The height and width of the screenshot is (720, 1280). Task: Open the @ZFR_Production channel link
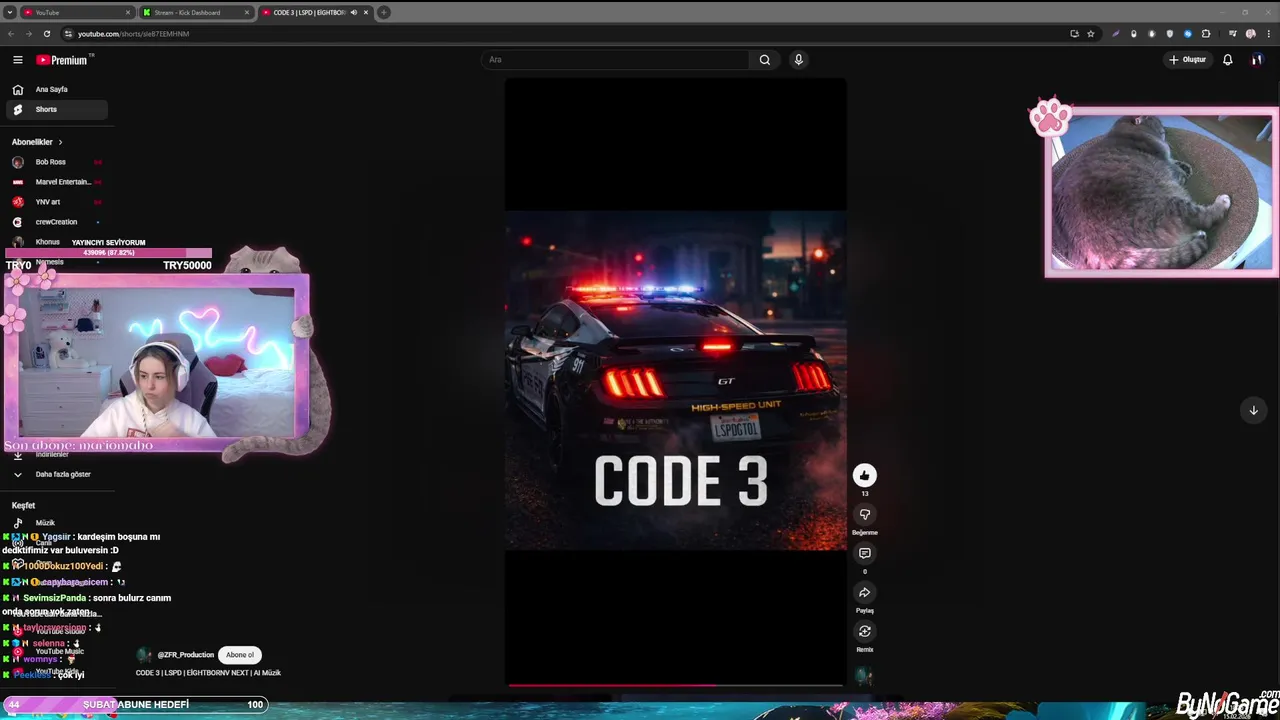(x=186, y=655)
